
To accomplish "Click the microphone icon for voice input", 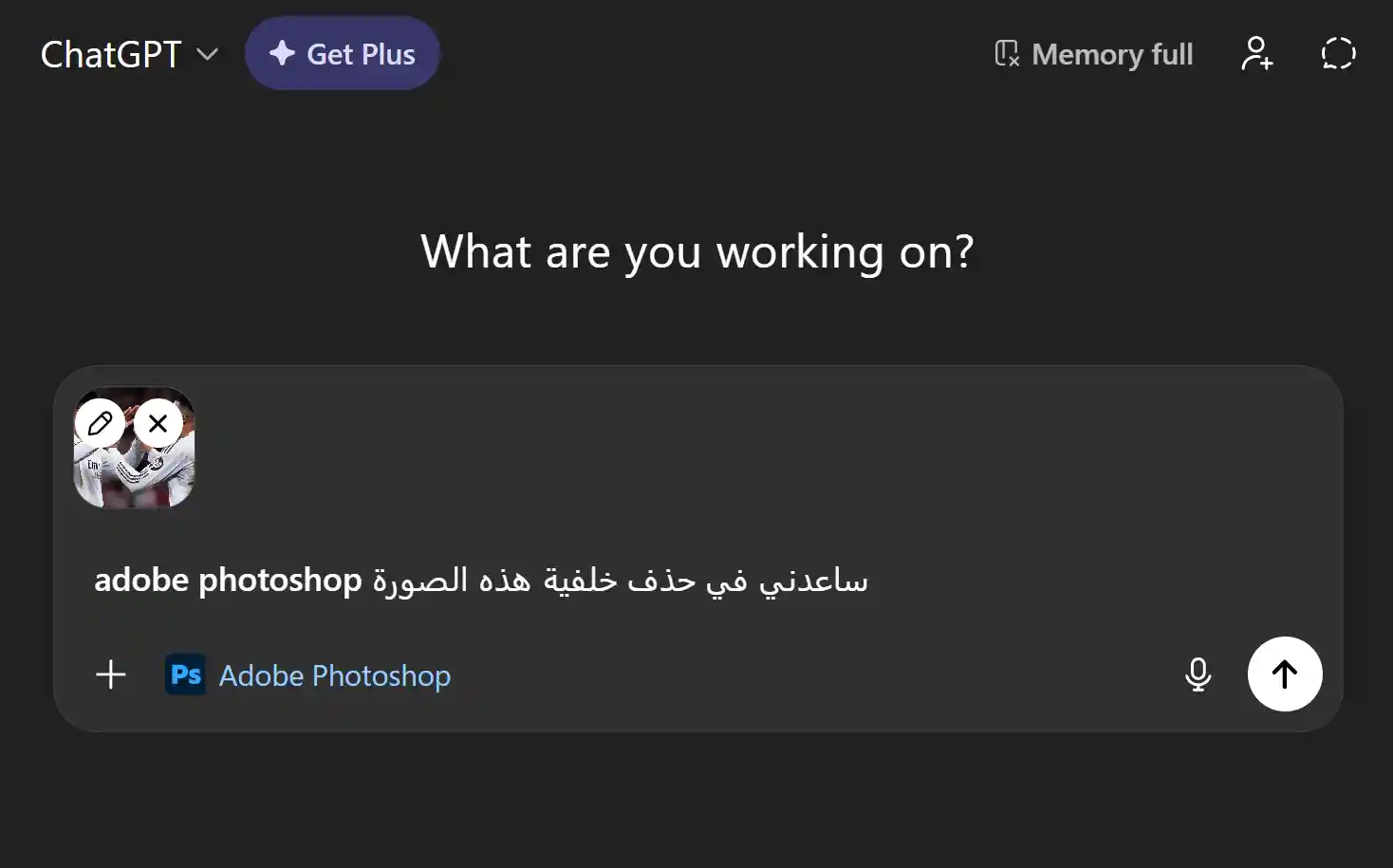I will pyautogui.click(x=1198, y=674).
